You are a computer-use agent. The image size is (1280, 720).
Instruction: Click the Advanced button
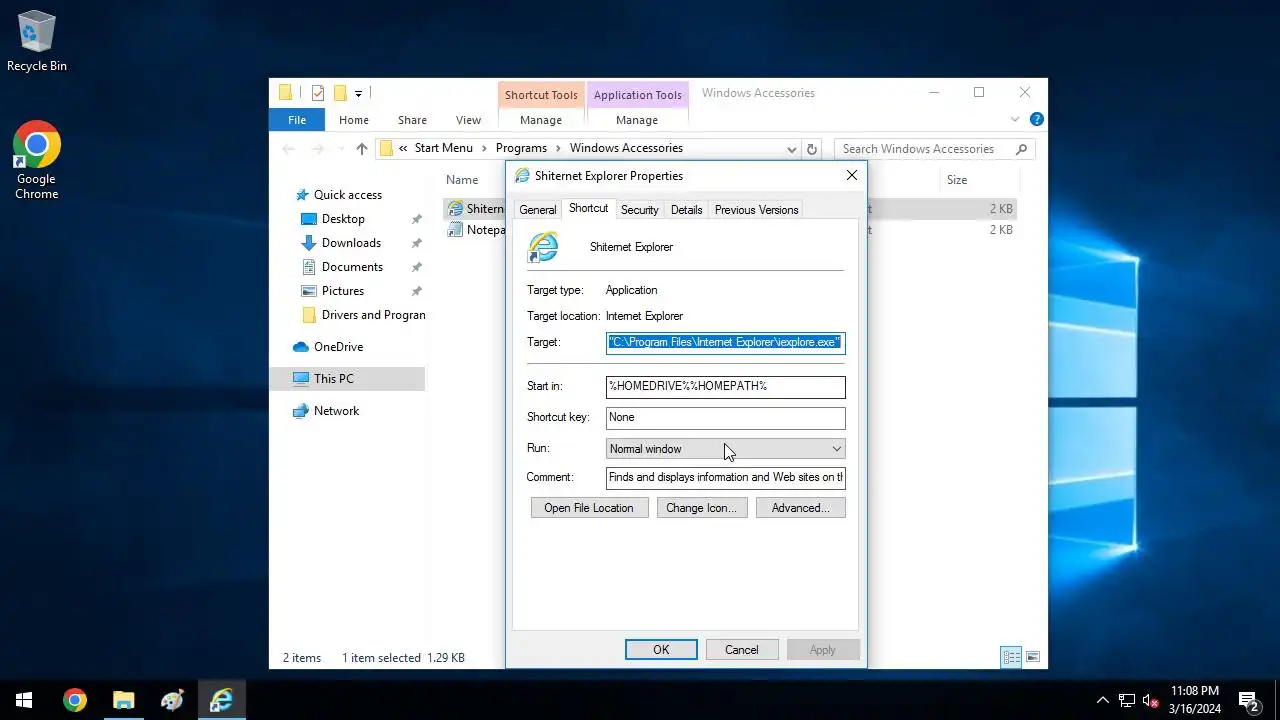(800, 508)
